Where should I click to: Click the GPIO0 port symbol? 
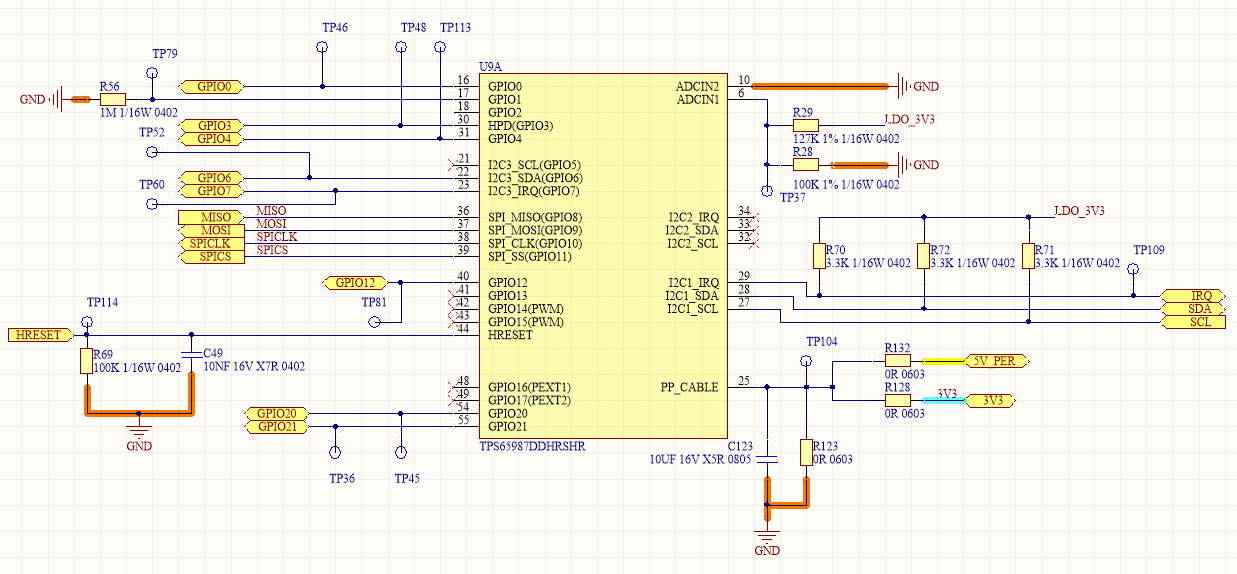tap(212, 87)
